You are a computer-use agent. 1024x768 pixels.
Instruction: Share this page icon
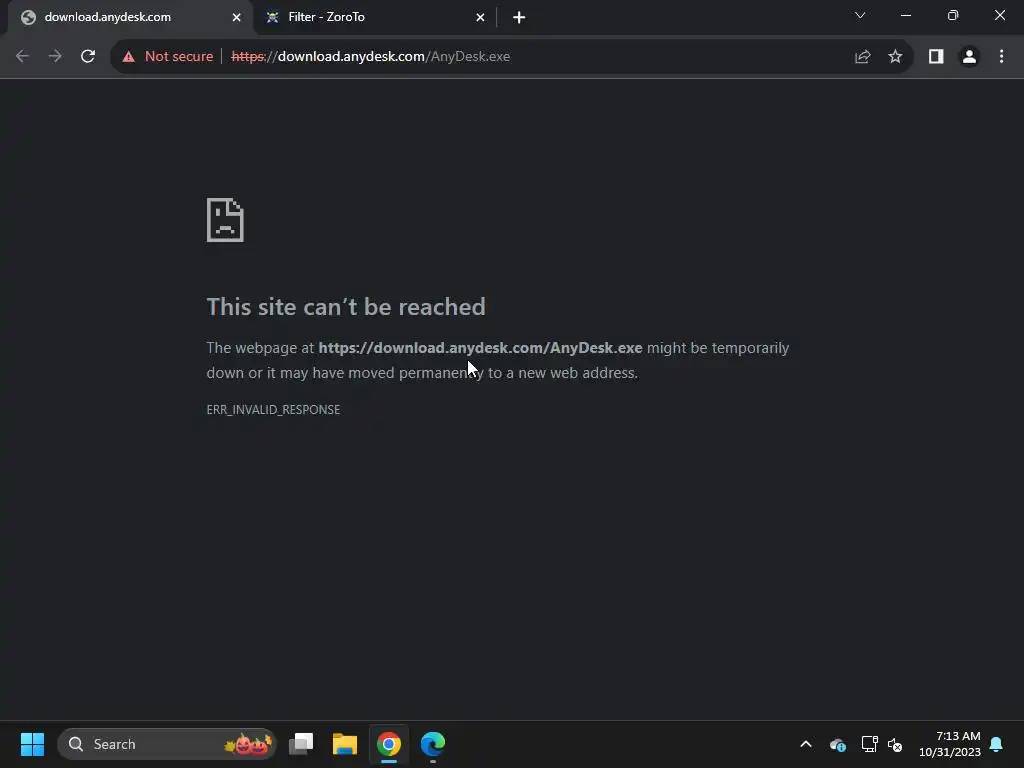click(863, 57)
